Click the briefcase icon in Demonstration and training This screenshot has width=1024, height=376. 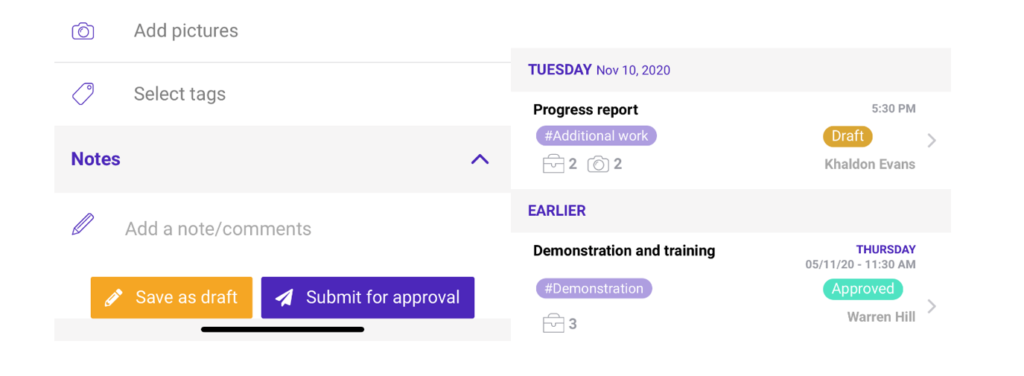[553, 323]
